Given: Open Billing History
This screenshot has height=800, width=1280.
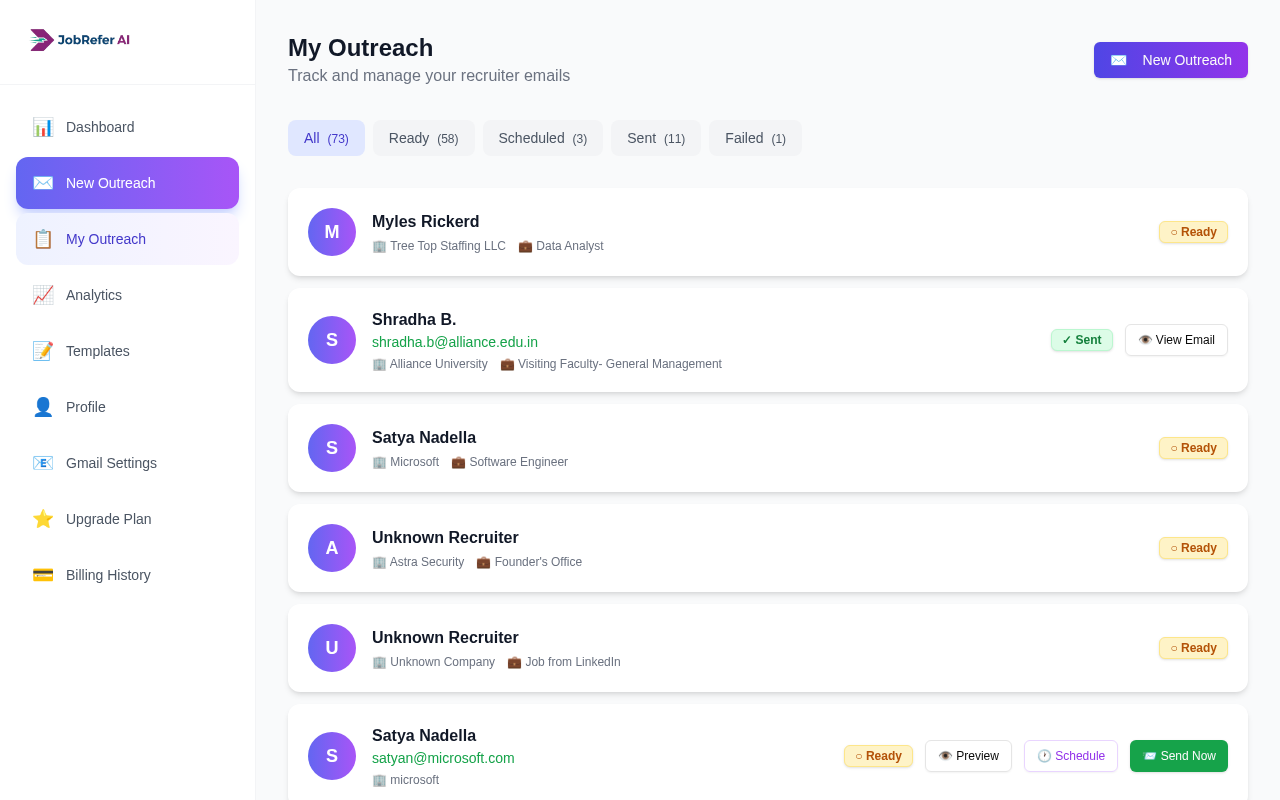Looking at the screenshot, I should tap(127, 575).
